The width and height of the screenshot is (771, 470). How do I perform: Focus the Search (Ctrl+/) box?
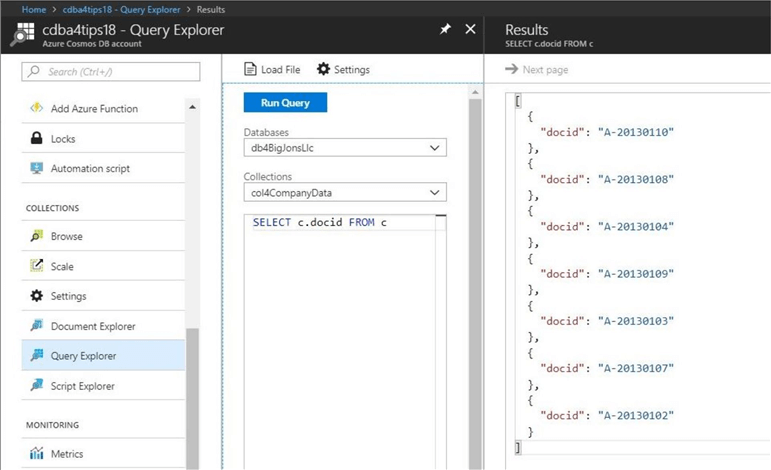point(111,72)
